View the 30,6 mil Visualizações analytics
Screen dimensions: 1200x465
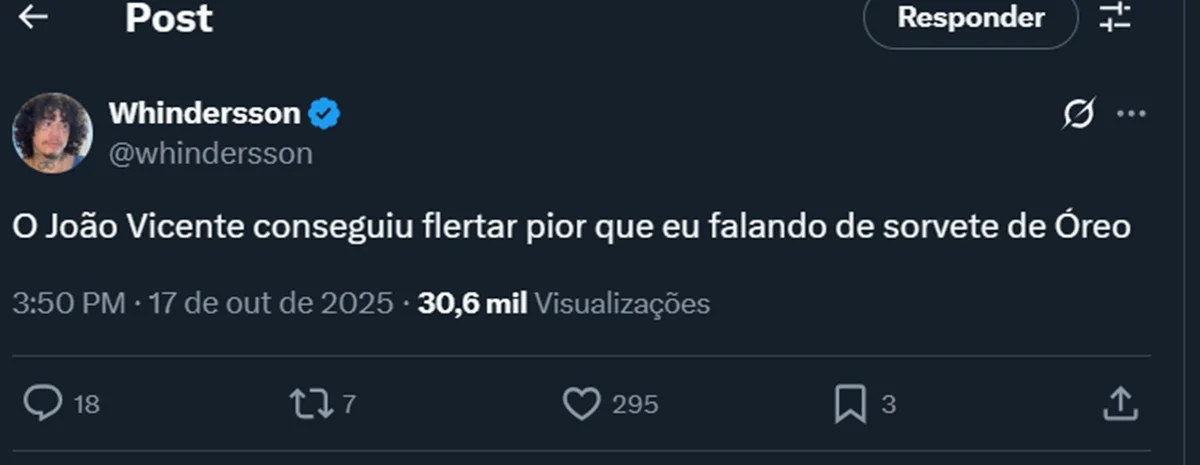pos(564,303)
